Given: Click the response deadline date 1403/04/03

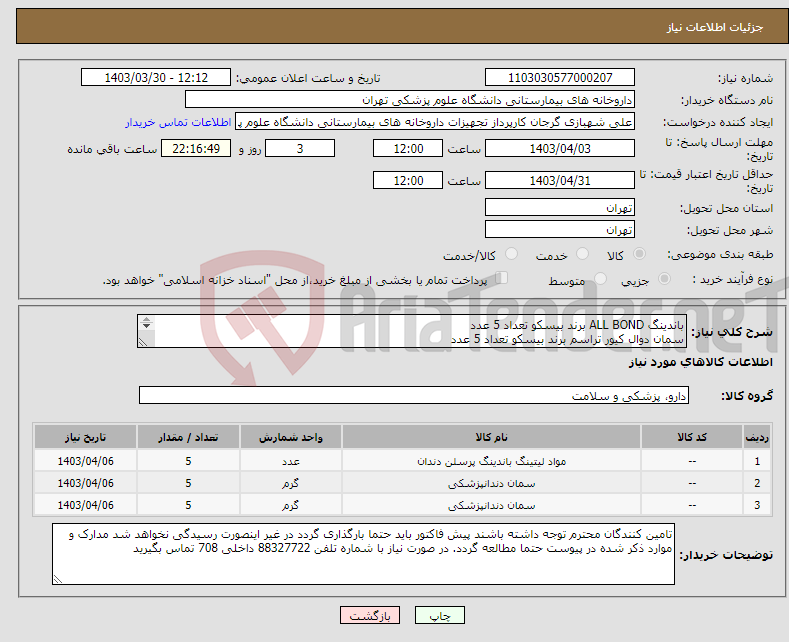Looking at the screenshot, I should click(560, 148).
